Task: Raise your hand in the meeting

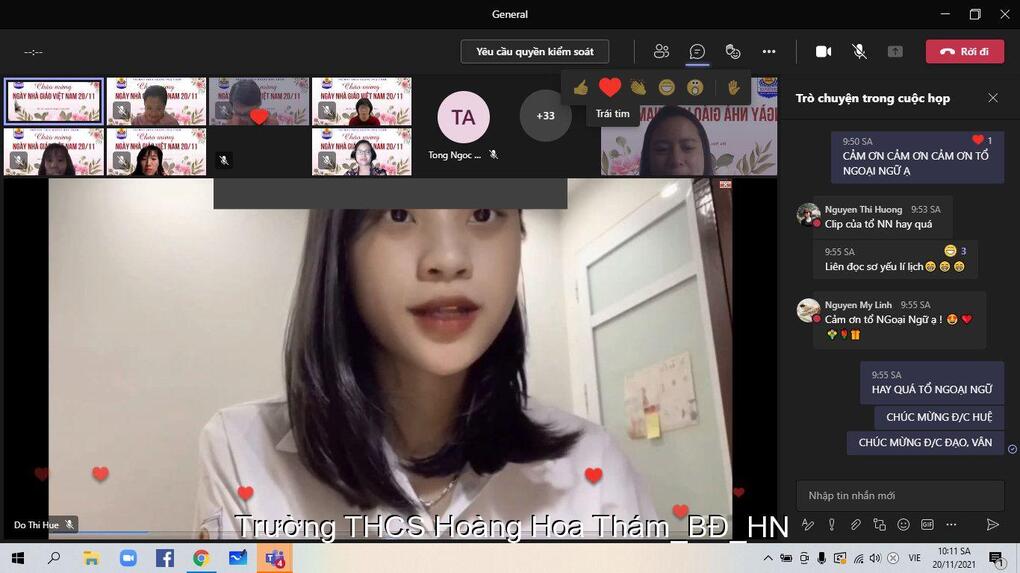Action: [x=734, y=87]
